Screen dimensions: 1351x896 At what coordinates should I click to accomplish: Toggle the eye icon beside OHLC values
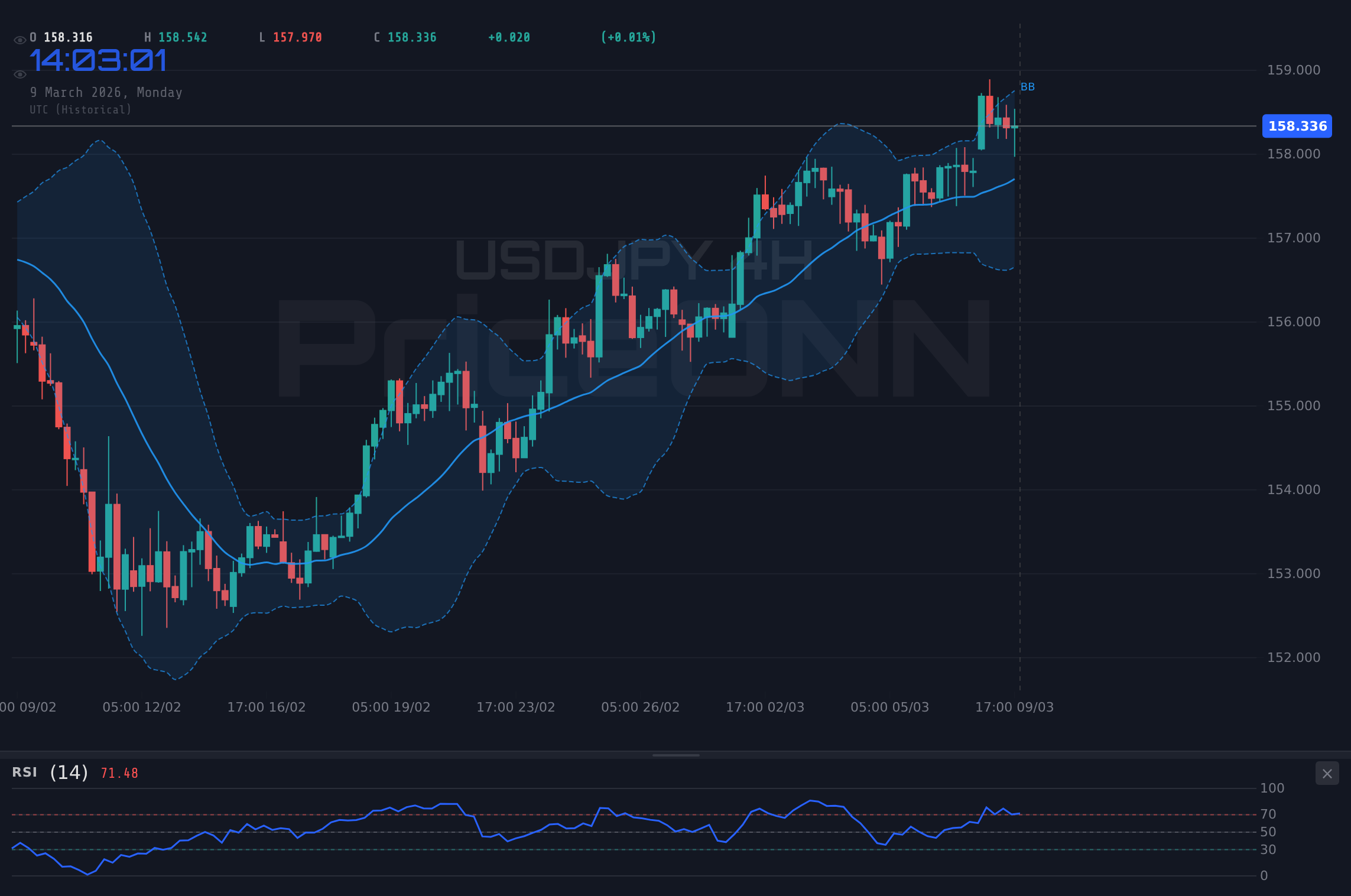[x=20, y=40]
